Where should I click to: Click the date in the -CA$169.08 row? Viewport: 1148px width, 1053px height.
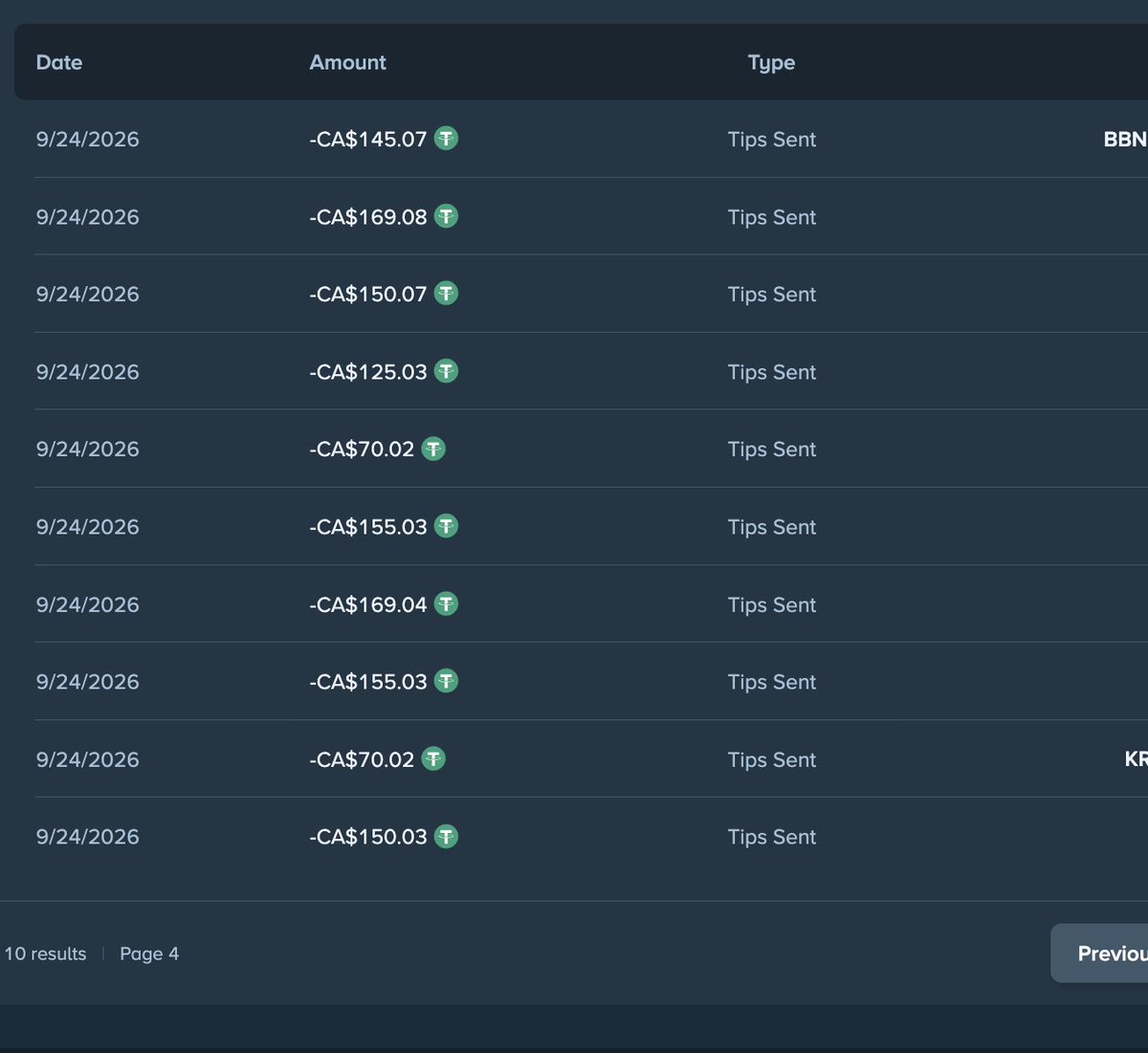pyautogui.click(x=87, y=217)
